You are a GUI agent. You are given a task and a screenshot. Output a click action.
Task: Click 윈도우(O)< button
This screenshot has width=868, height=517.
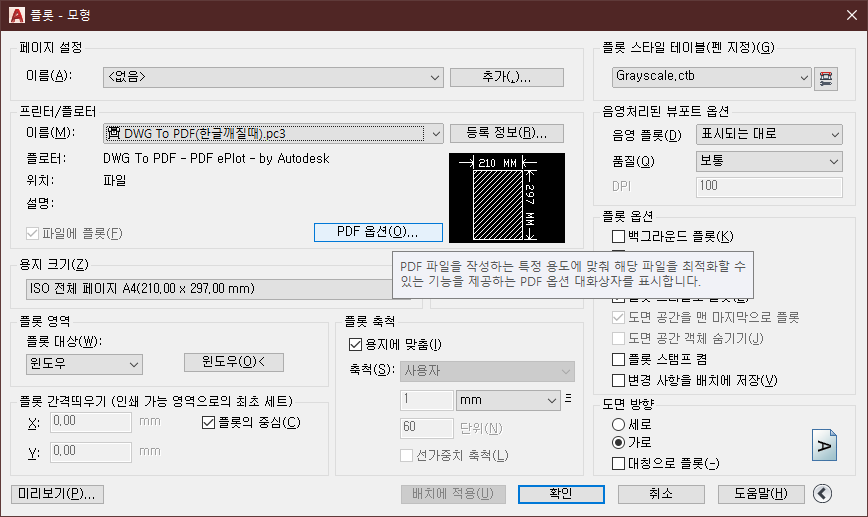[x=234, y=363]
